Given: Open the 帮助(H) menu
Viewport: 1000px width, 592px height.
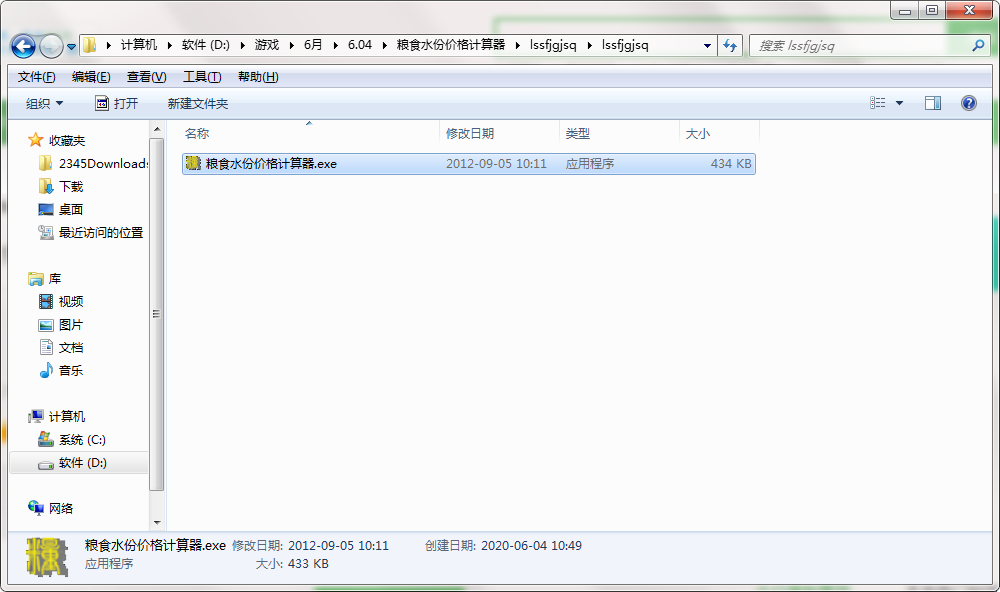Looking at the screenshot, I should click(258, 77).
